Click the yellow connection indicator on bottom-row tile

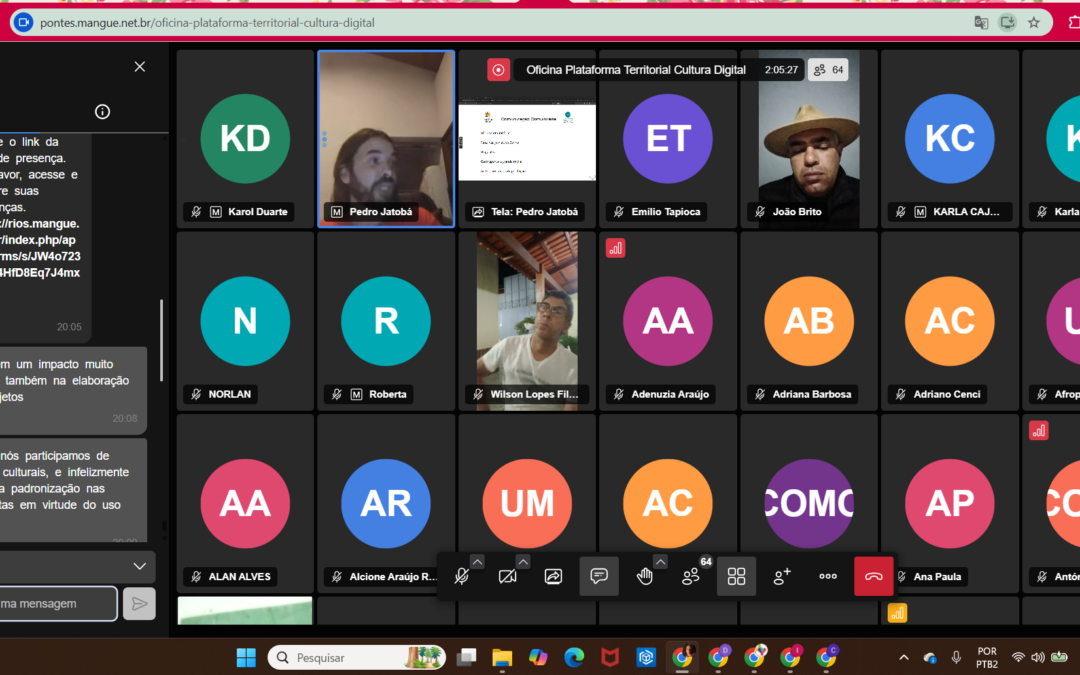pyautogui.click(x=897, y=613)
